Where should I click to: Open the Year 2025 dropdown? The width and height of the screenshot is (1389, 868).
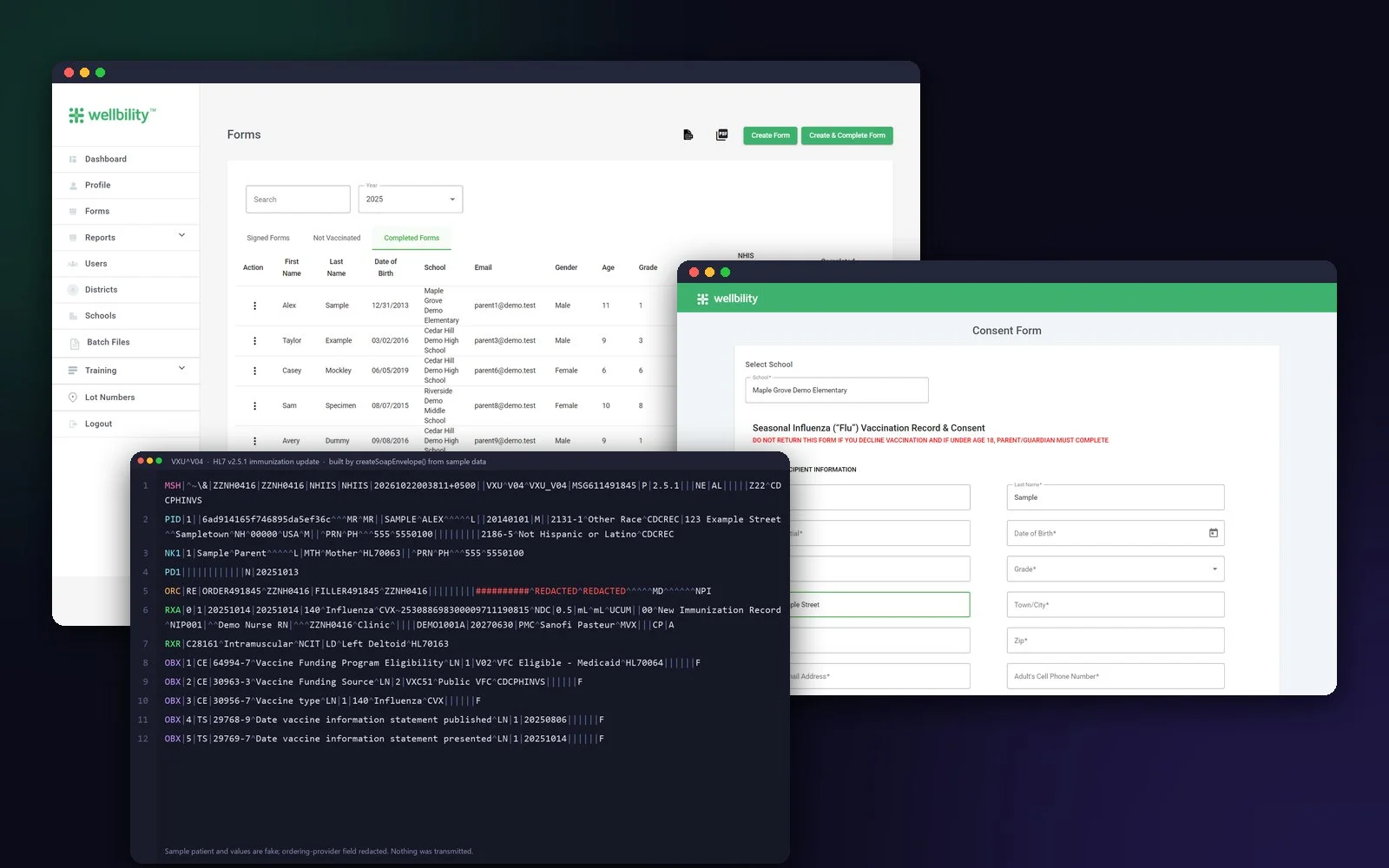tap(411, 199)
